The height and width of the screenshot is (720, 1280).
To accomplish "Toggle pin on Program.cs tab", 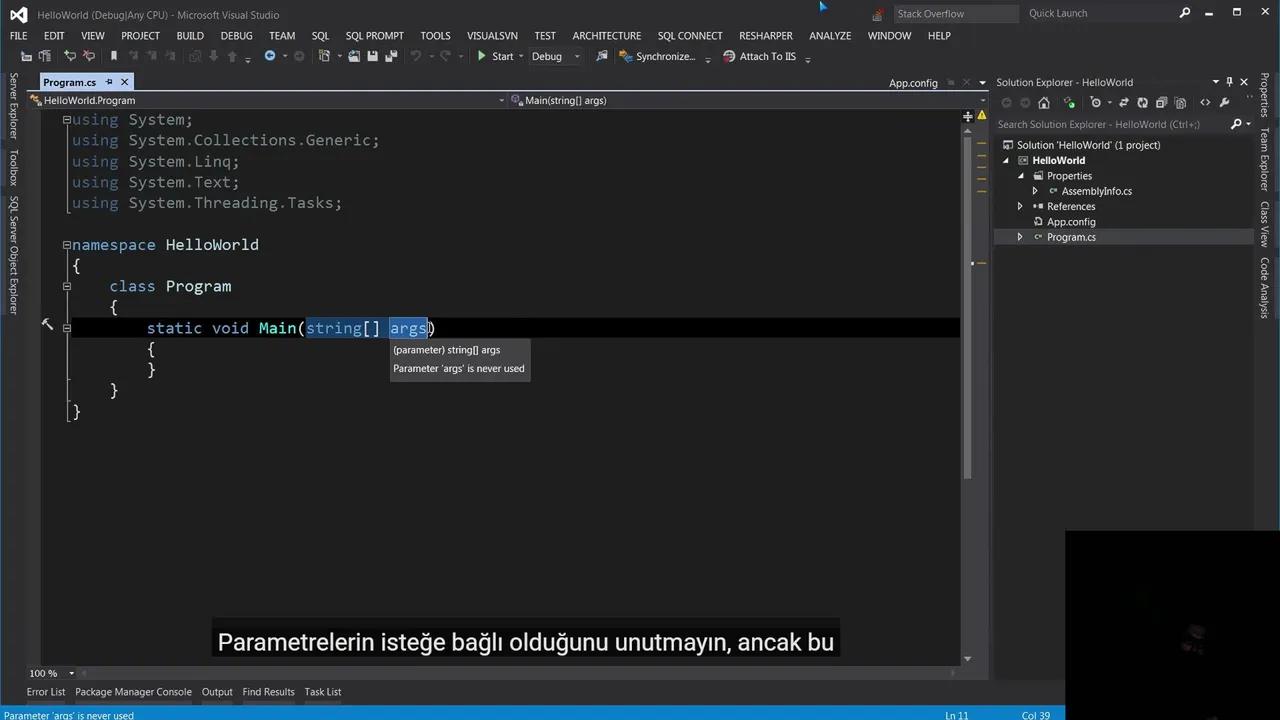I will (109, 82).
